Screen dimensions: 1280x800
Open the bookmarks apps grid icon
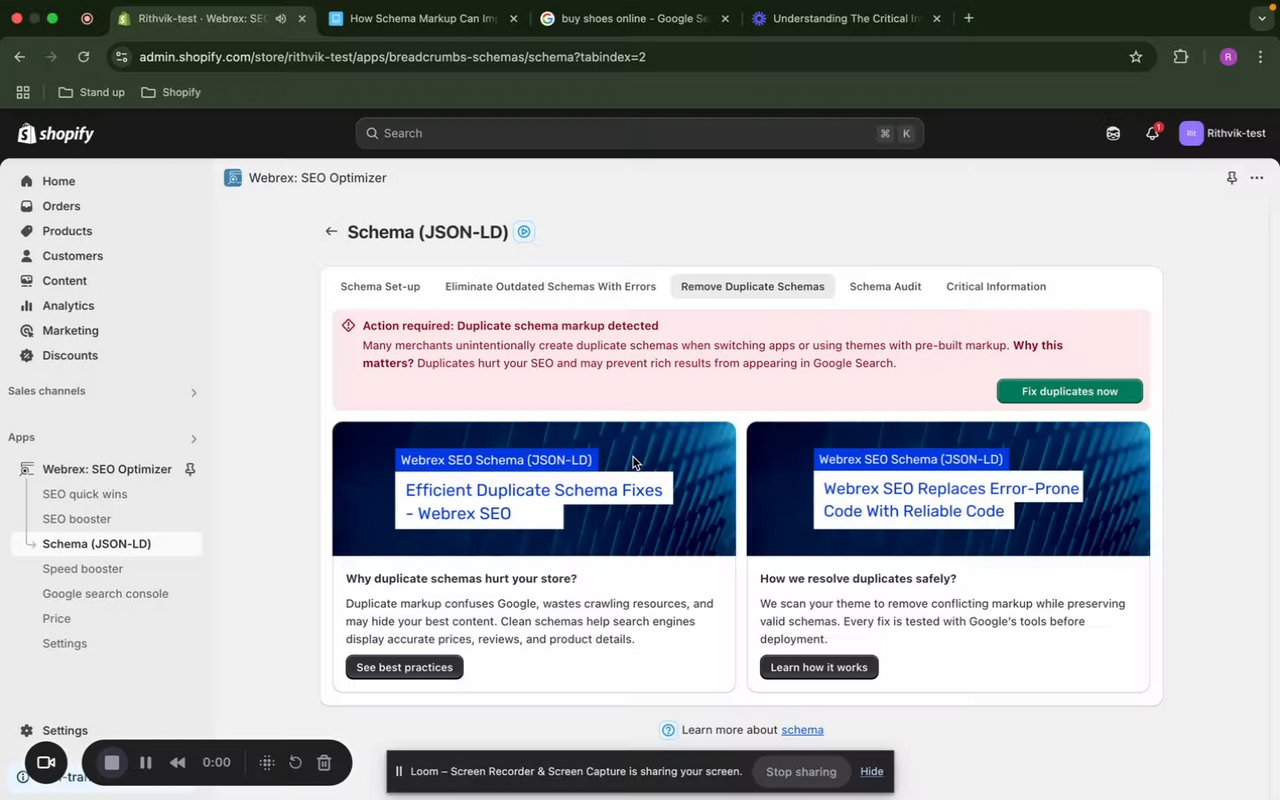coord(23,92)
